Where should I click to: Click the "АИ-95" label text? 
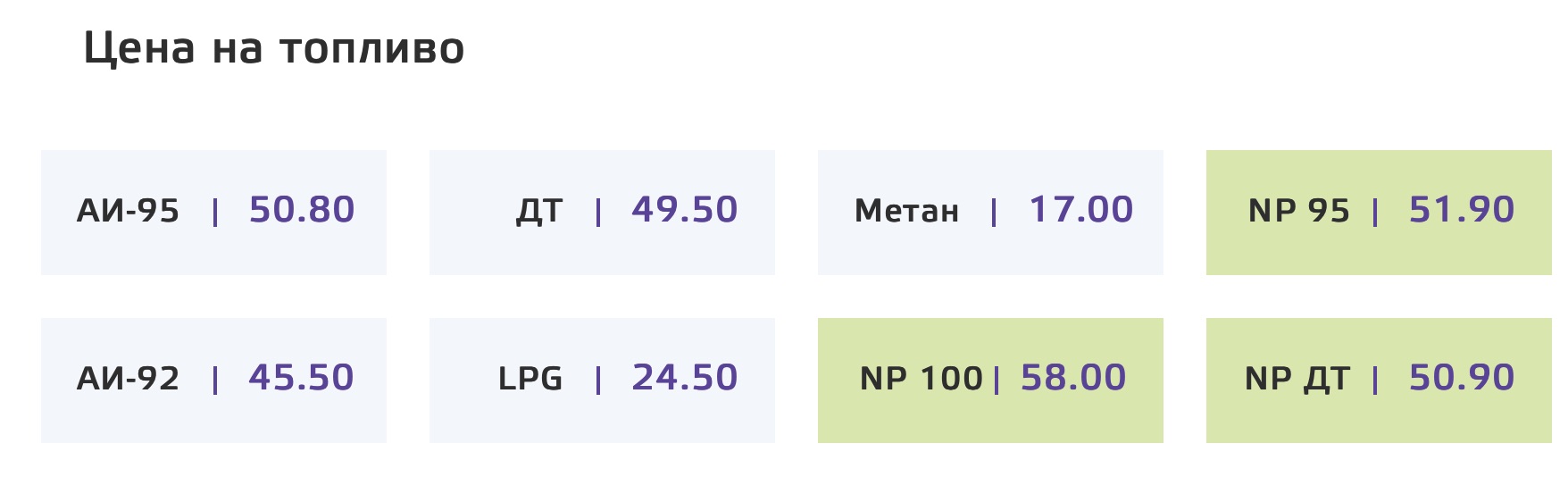[129, 212]
